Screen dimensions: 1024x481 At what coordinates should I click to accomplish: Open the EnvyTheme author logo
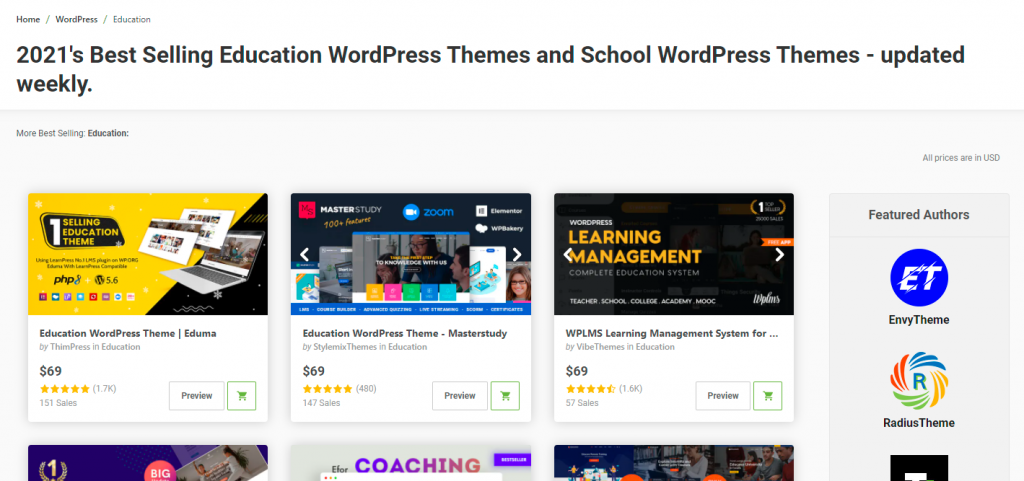[x=919, y=277]
